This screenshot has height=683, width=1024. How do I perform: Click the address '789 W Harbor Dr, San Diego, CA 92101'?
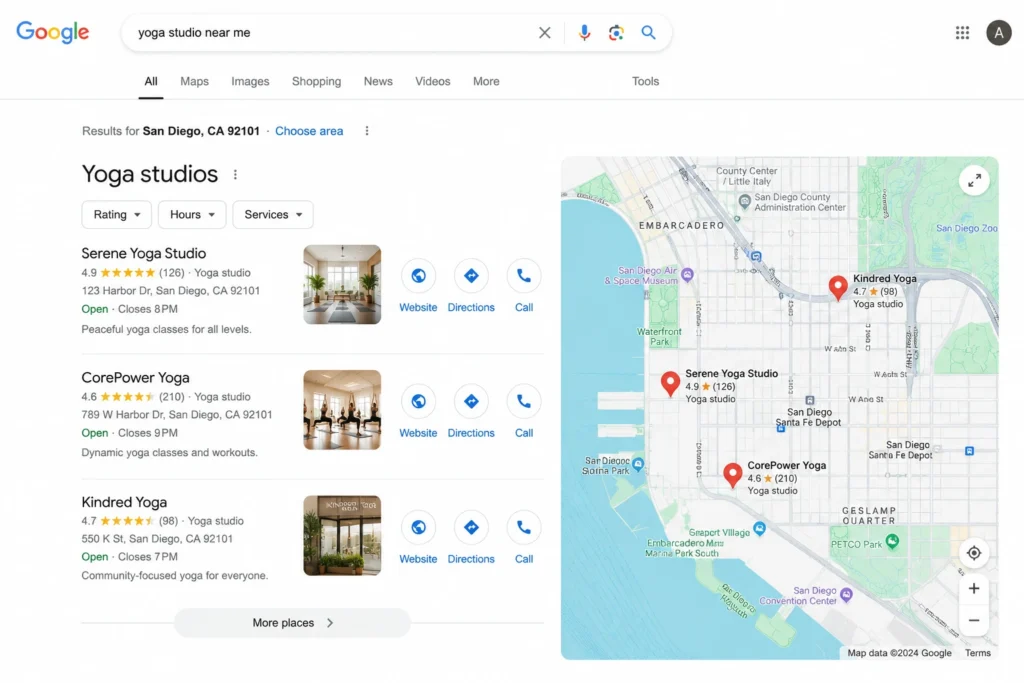(x=176, y=415)
